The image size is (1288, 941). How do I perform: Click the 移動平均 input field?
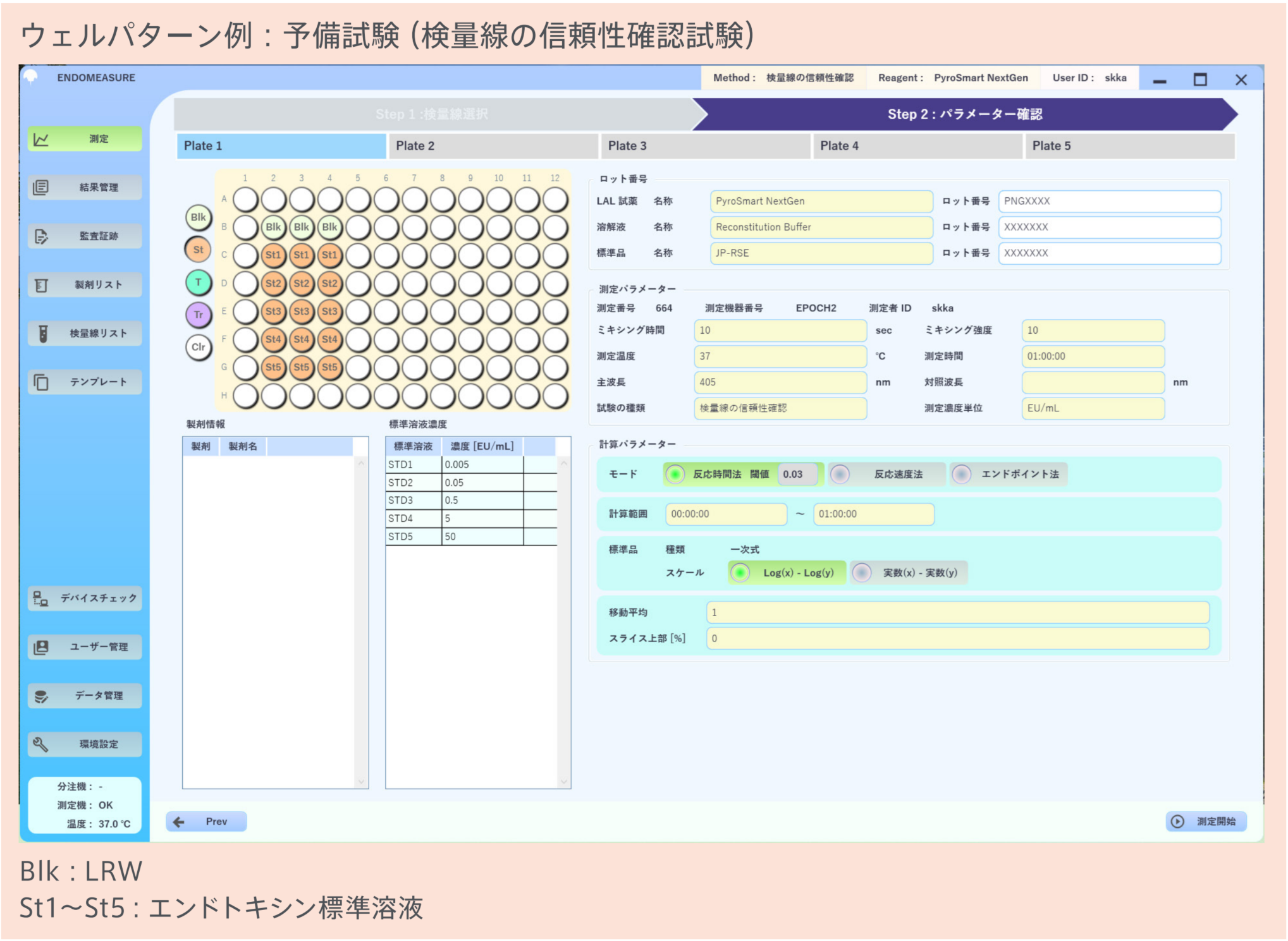pyautogui.click(x=957, y=612)
